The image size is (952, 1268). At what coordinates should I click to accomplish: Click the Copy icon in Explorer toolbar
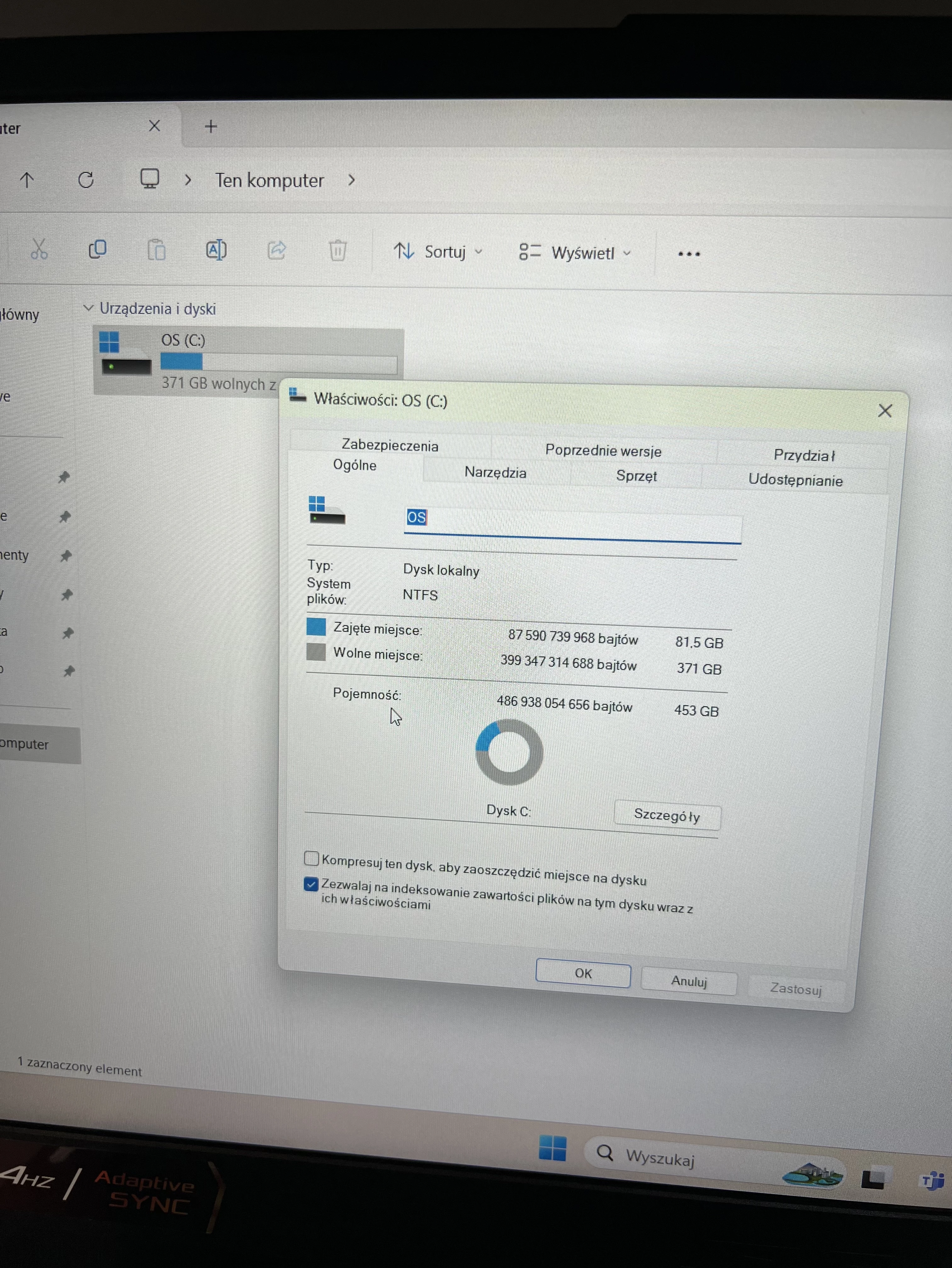[98, 249]
